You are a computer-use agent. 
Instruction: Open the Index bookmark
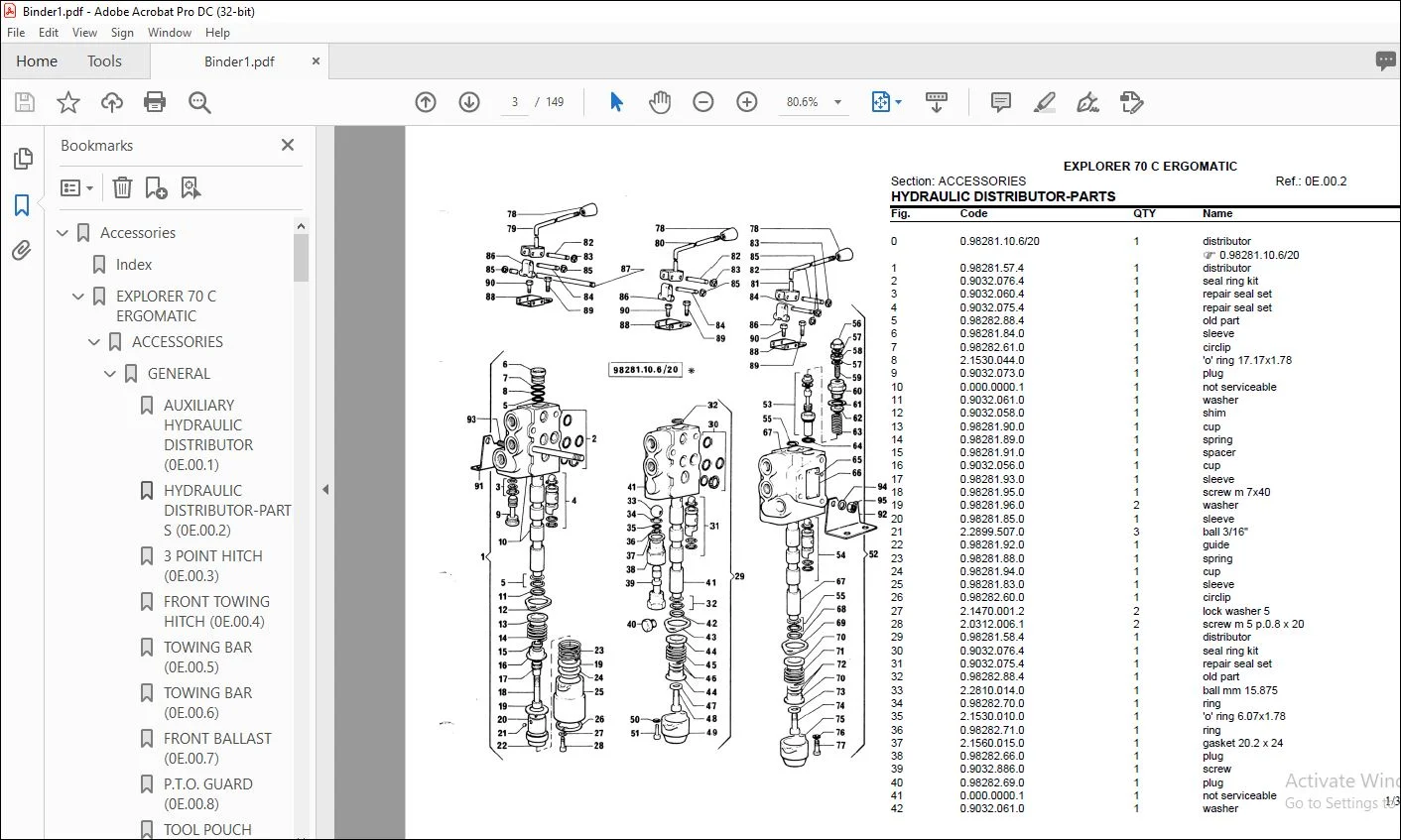[134, 265]
